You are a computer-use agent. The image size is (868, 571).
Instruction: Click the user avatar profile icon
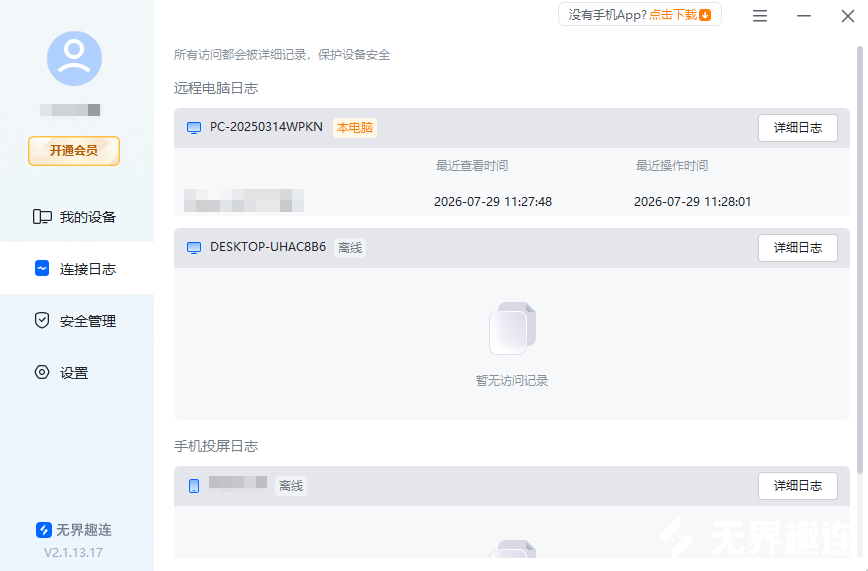coord(74,58)
